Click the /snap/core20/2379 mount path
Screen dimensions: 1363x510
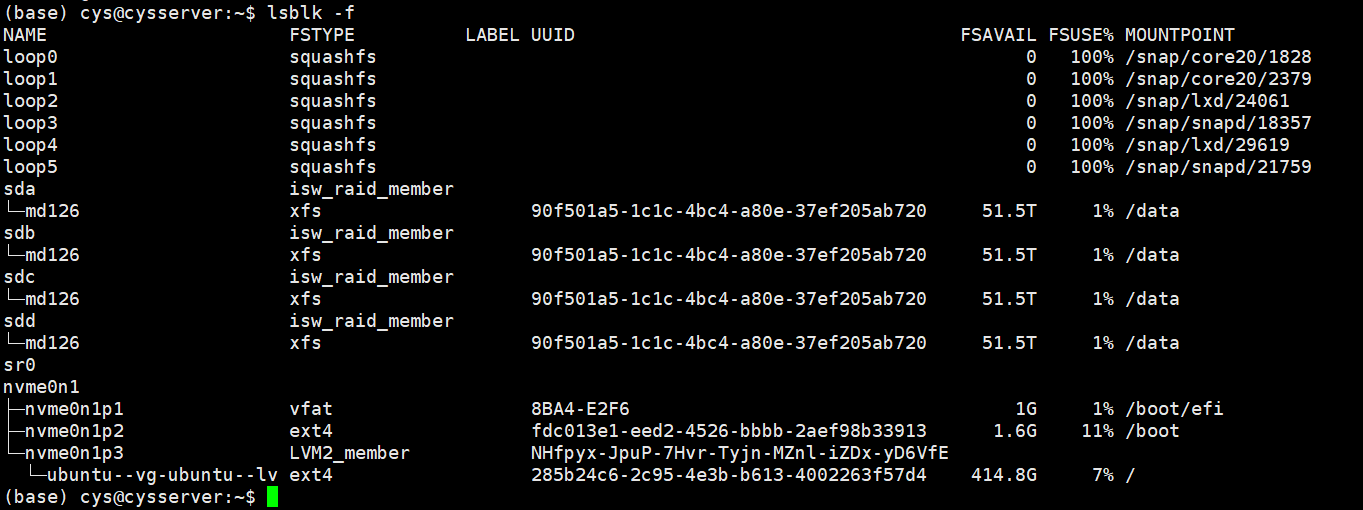click(1218, 79)
